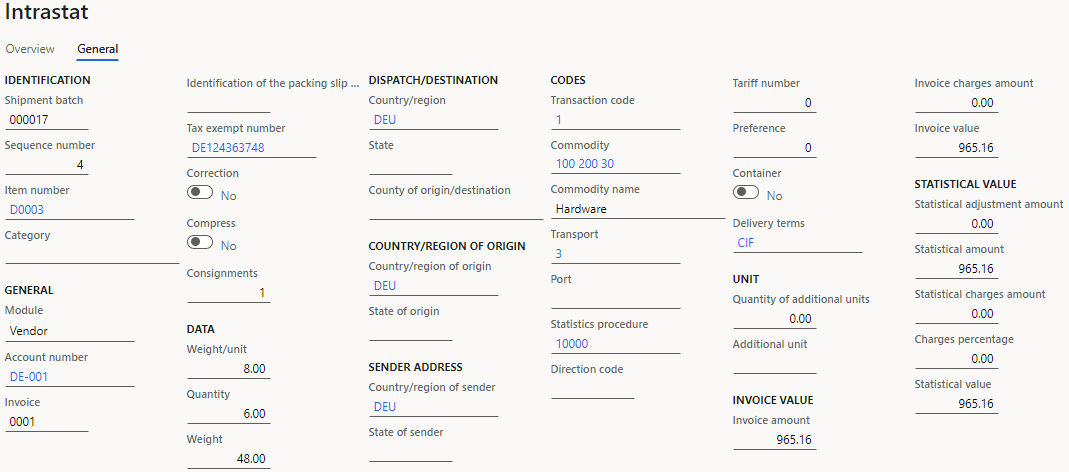Screen dimensions: 1069x472
Task: Click the Sequence number field
Action: pyautogui.click(x=46, y=165)
